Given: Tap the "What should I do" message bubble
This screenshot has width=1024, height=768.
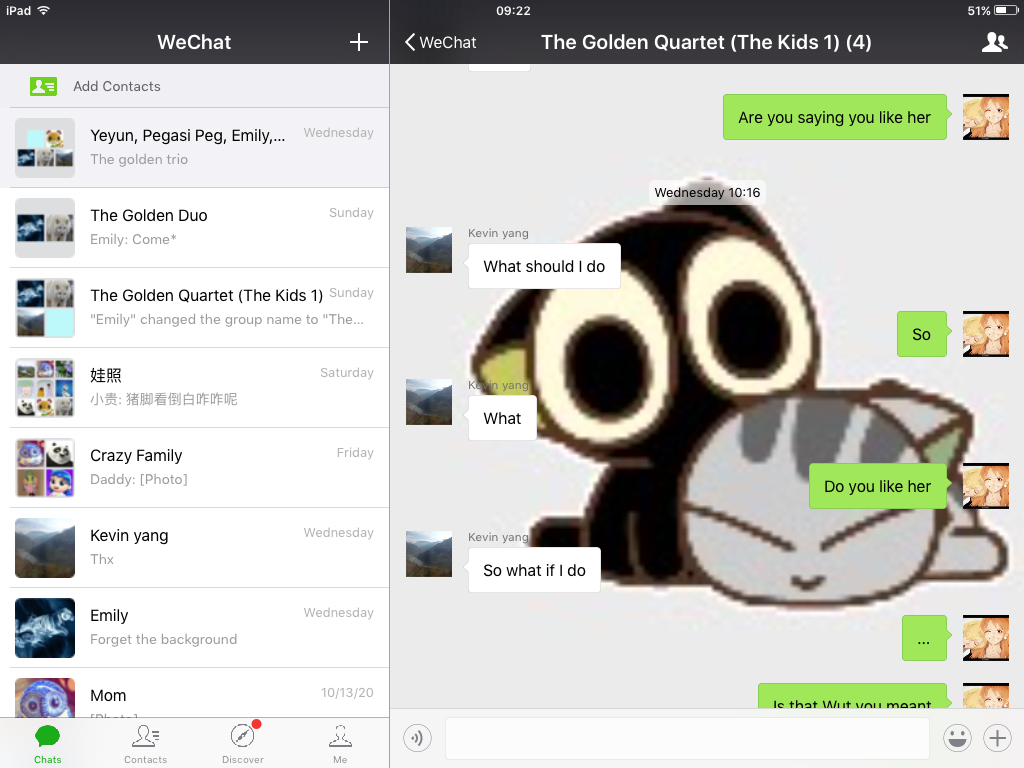Looking at the screenshot, I should point(544,266).
